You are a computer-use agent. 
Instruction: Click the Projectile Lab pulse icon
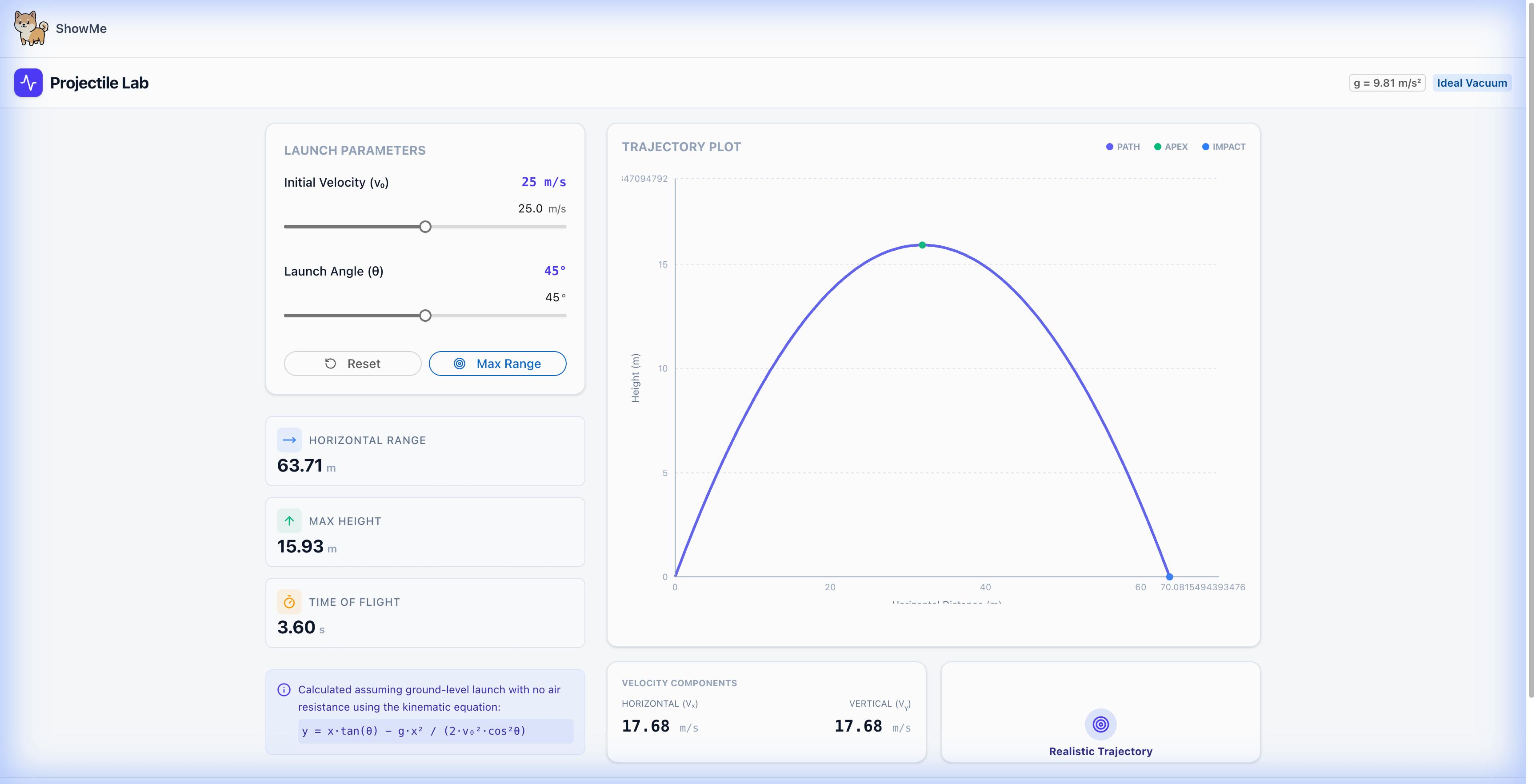(x=28, y=82)
